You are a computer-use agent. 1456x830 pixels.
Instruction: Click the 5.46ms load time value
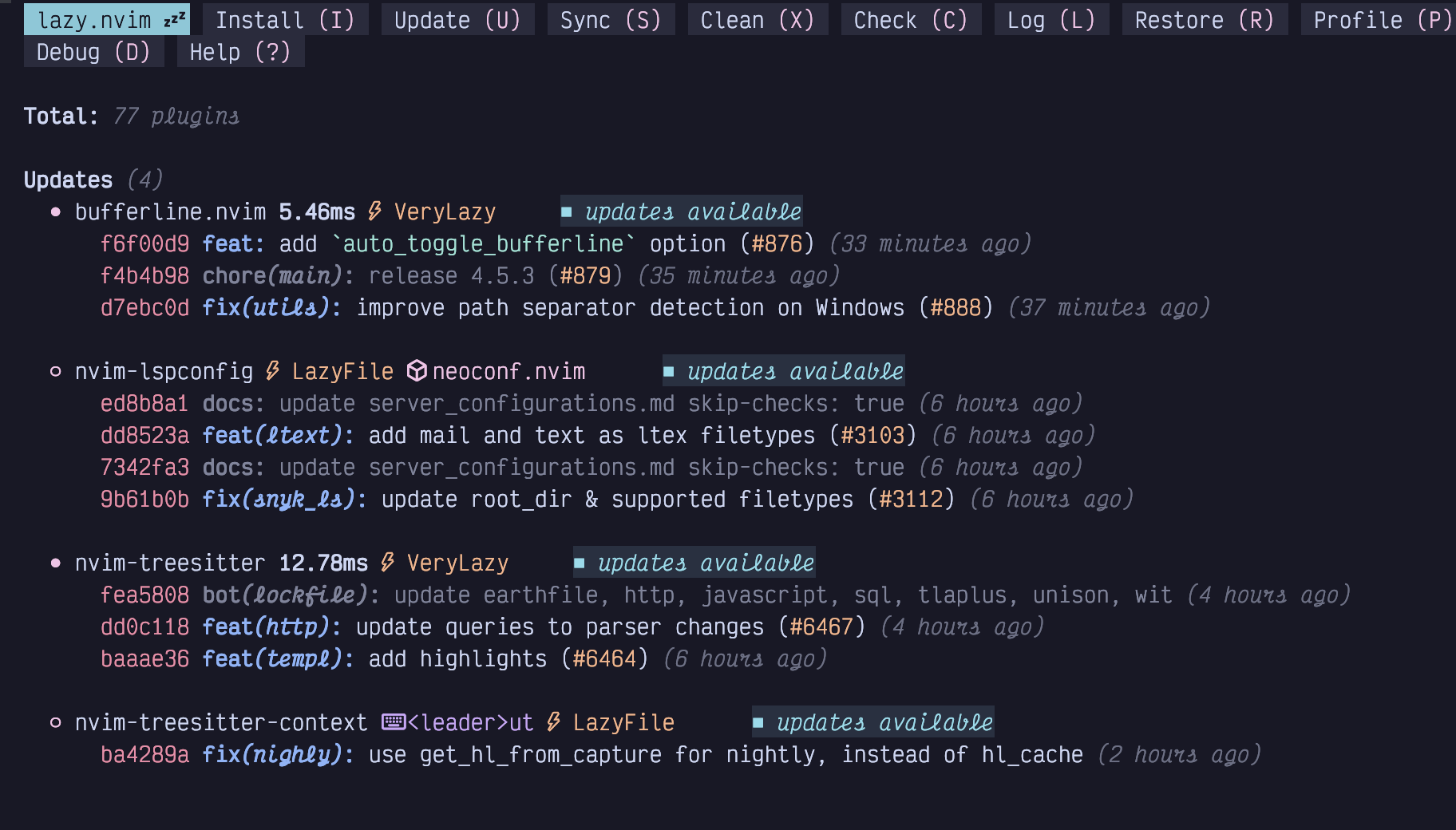click(317, 211)
